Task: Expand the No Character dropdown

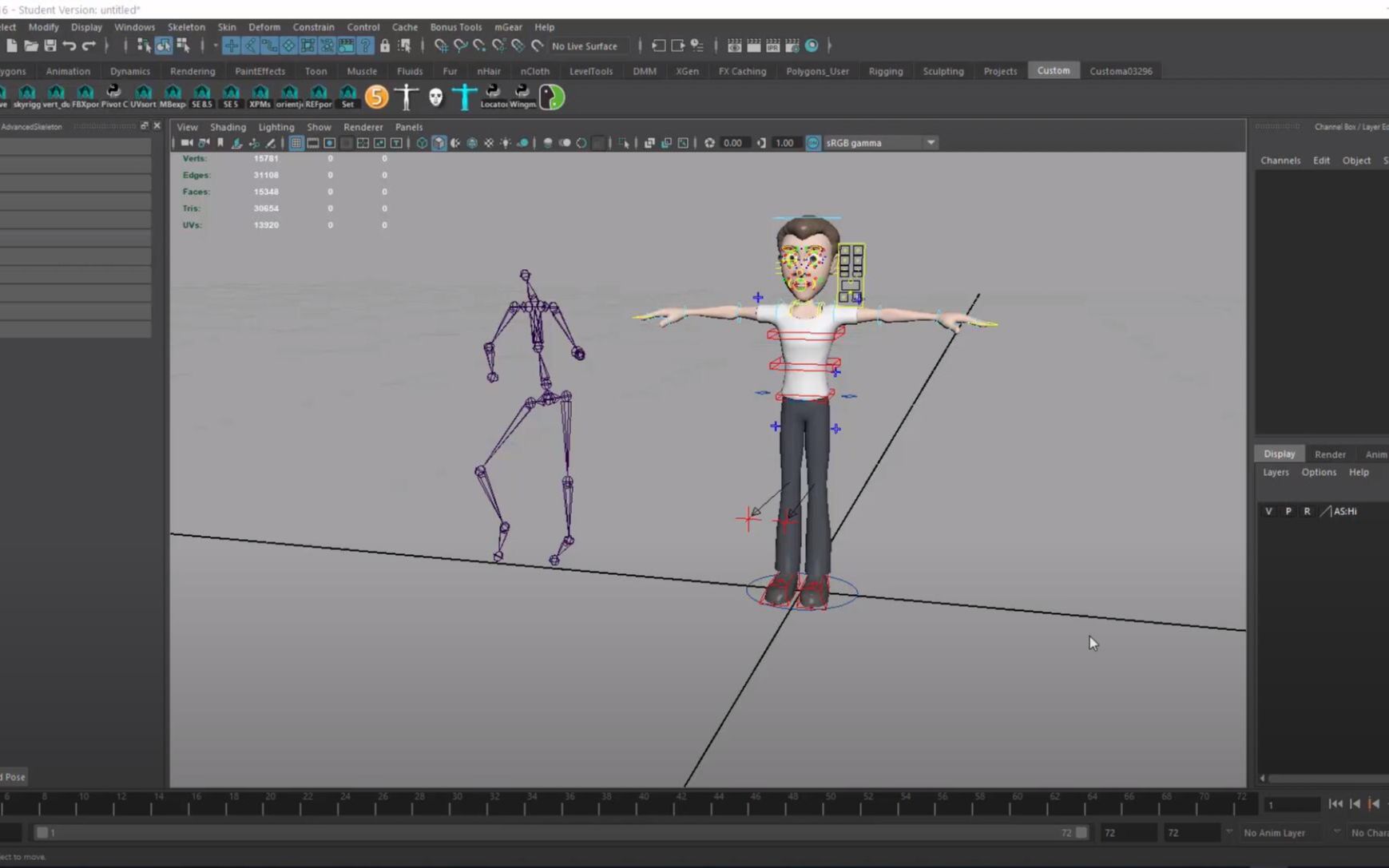Action: click(1369, 832)
